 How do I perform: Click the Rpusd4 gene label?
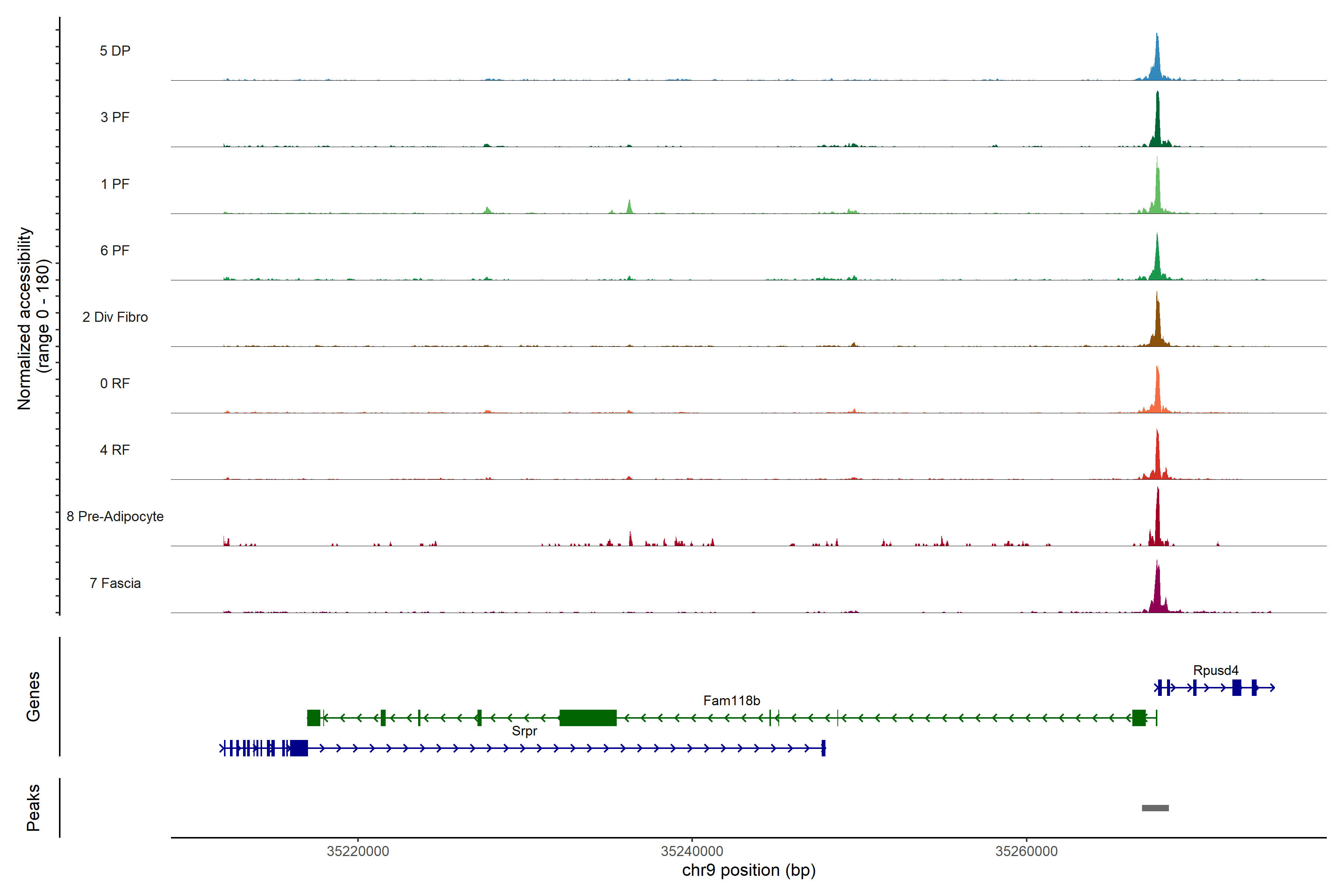[x=1216, y=670]
